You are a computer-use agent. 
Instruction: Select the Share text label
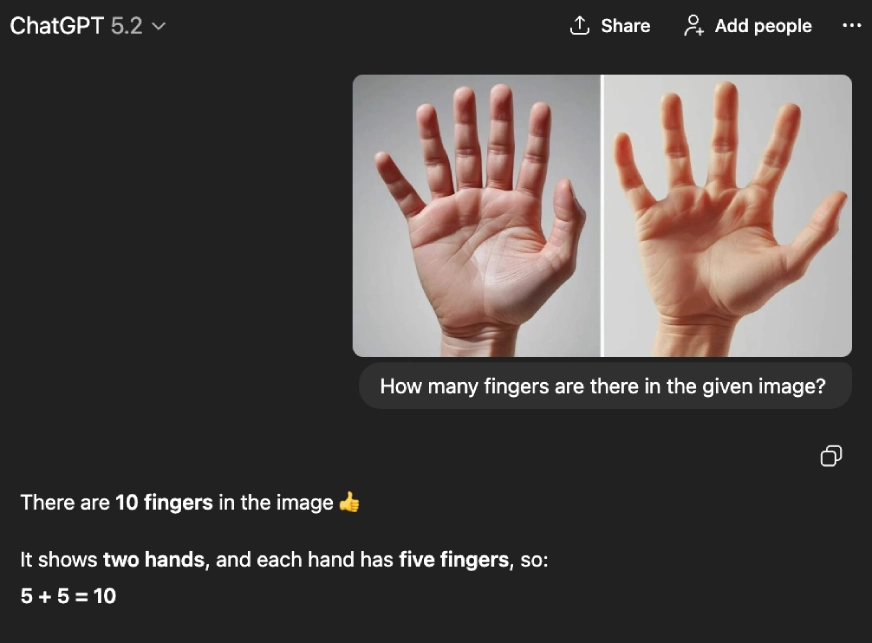tap(625, 26)
